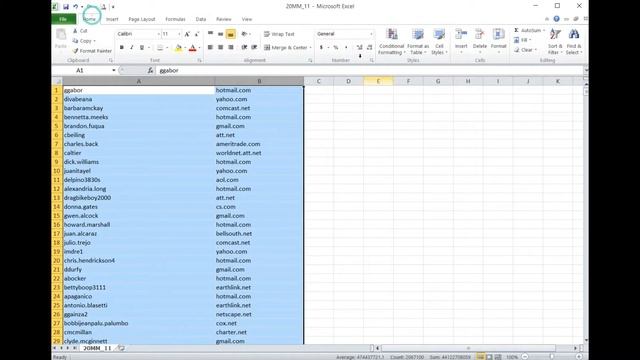The width and height of the screenshot is (640, 360).
Task: Align cell text to the right
Action: [x=231, y=48]
